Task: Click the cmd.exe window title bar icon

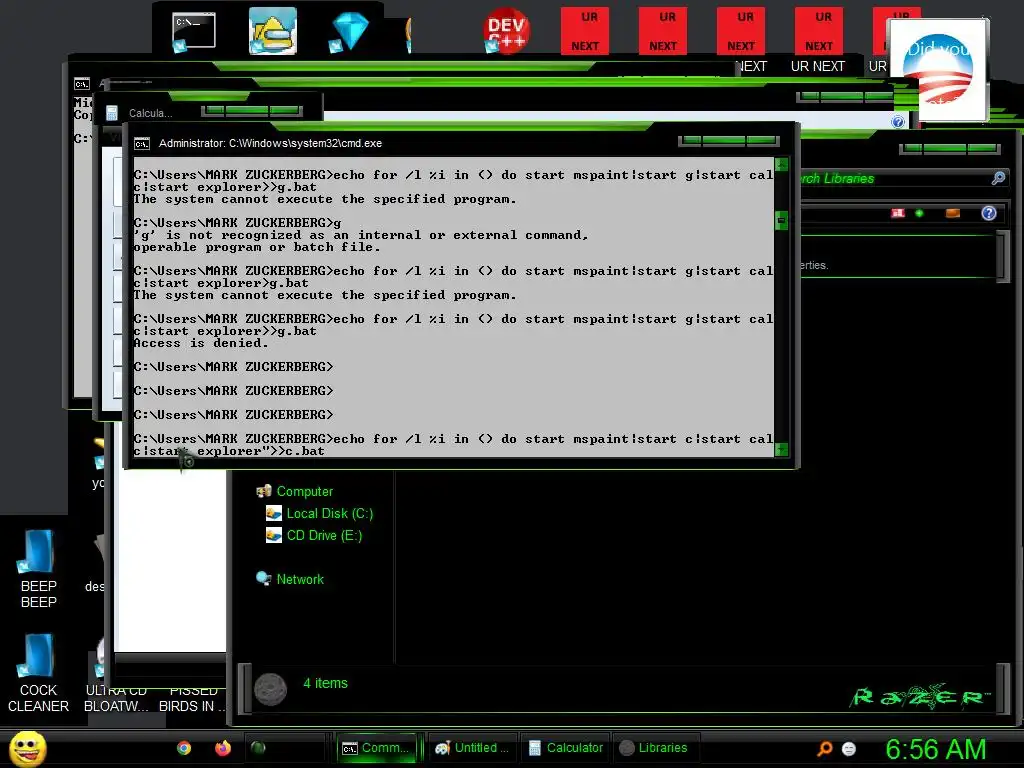Action: point(142,144)
